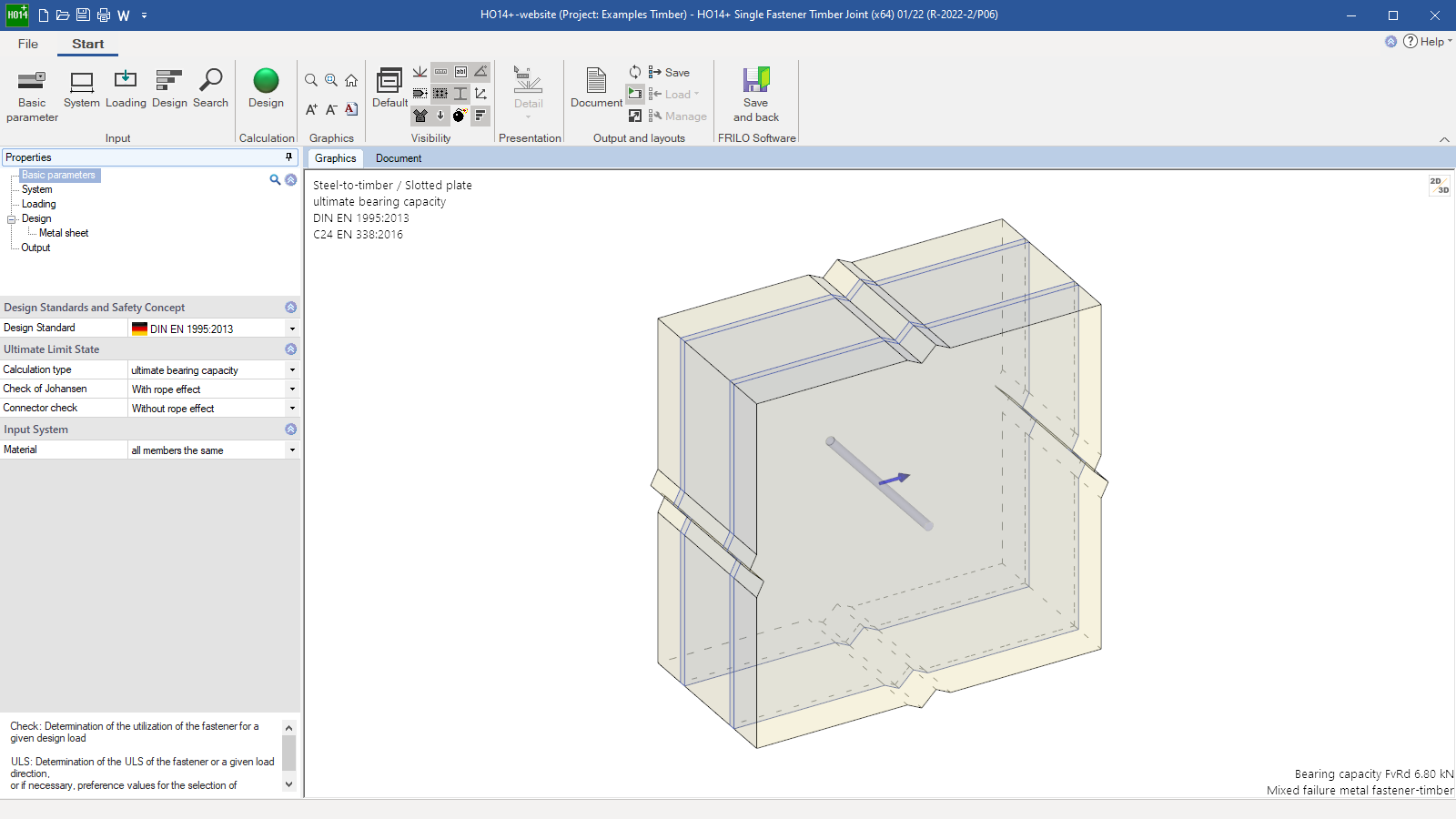Viewport: 1456px width, 819px height.
Task: Switch to the Graphics tab
Action: 335,158
